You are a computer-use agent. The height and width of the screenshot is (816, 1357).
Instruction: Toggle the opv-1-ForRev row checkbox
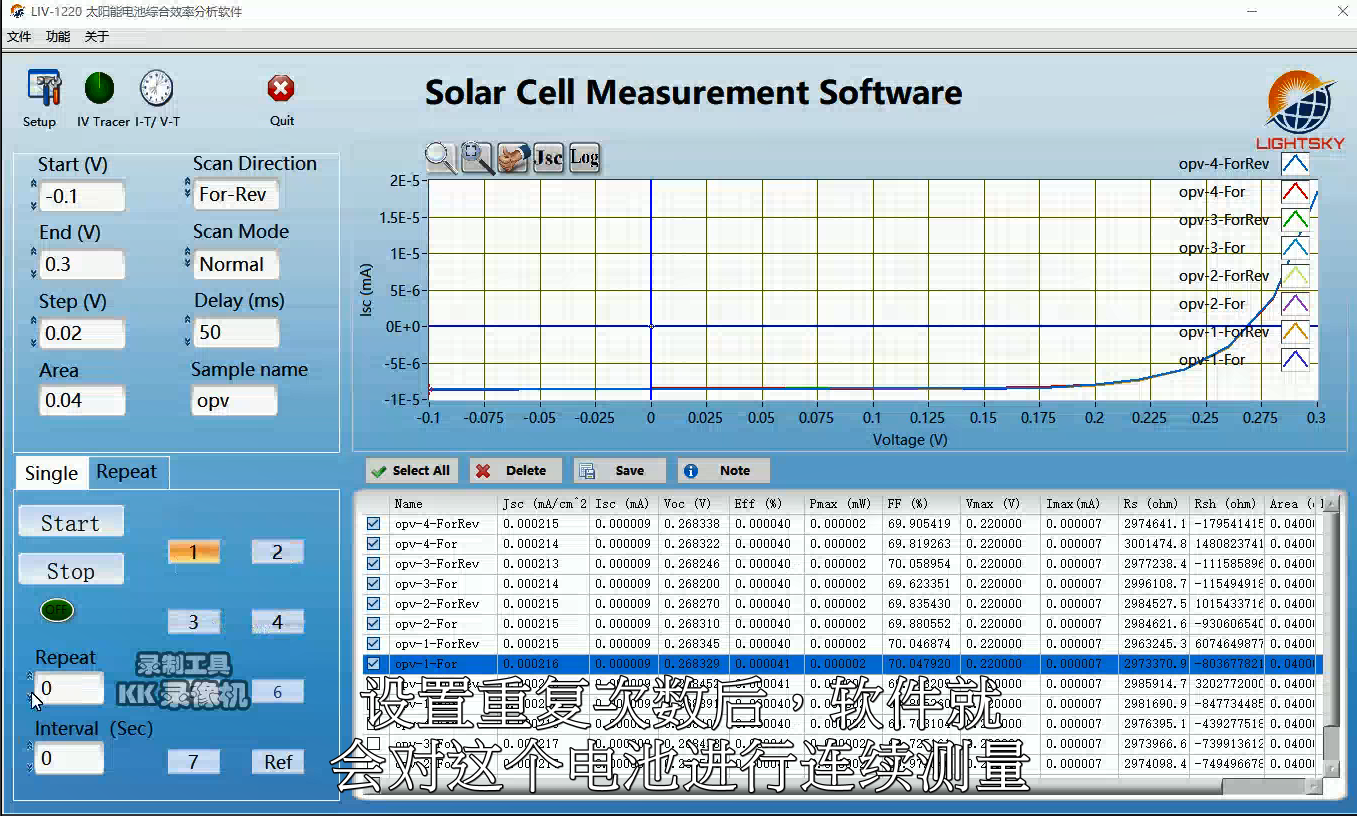tap(374, 644)
